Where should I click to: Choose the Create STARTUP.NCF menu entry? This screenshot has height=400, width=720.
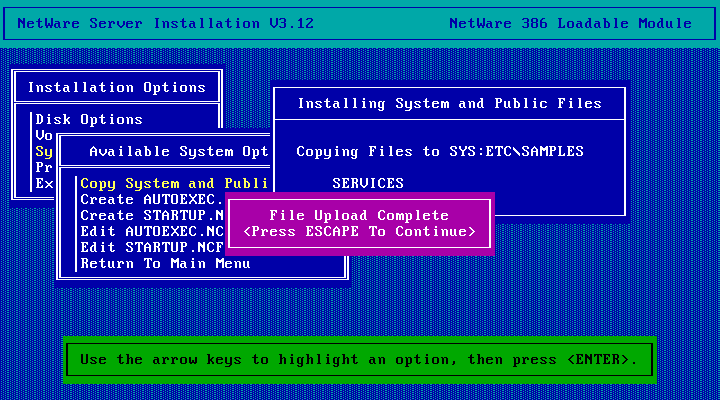[x=152, y=215]
